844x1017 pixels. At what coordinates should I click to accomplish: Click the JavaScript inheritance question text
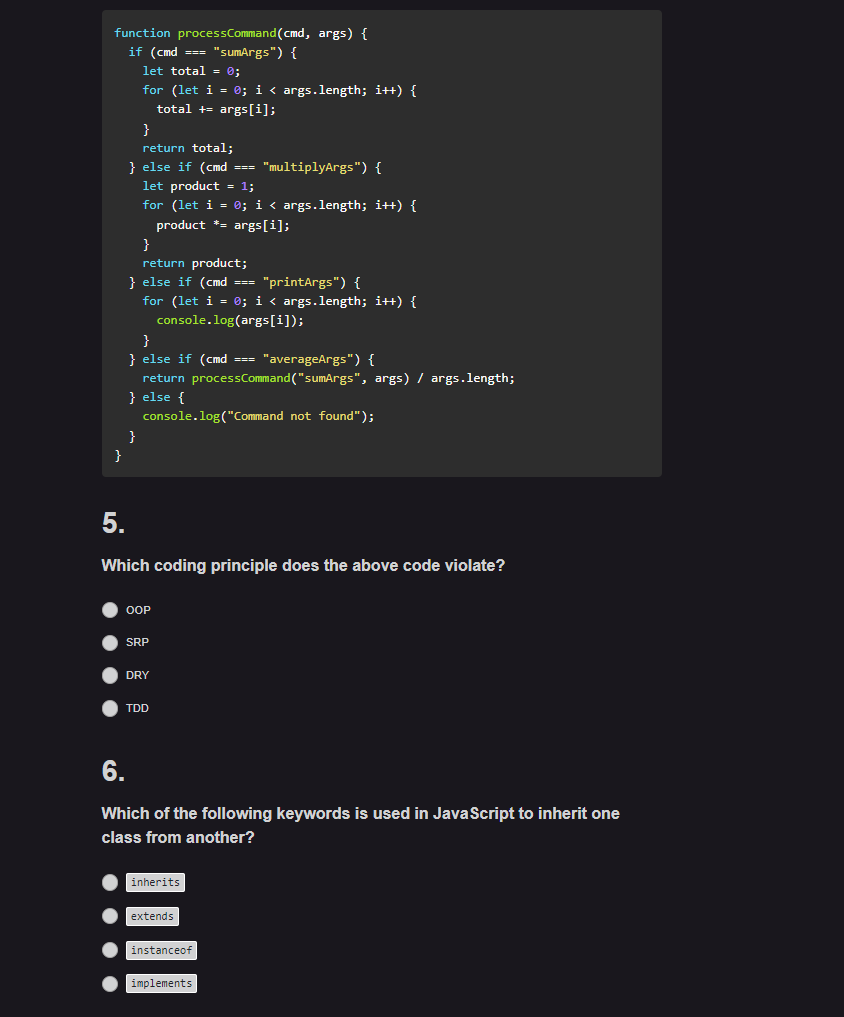pos(360,825)
